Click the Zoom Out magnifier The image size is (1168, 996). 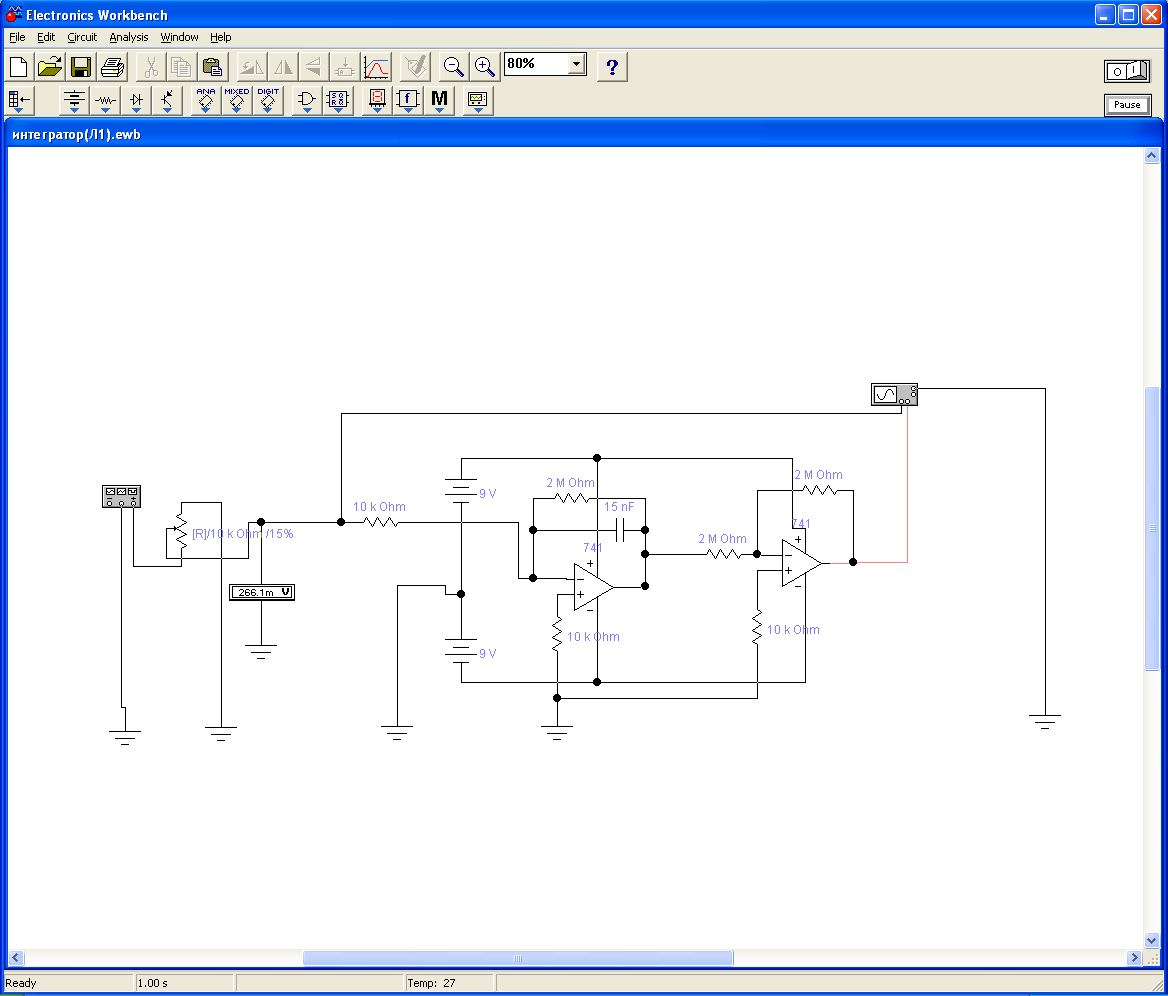pos(454,67)
